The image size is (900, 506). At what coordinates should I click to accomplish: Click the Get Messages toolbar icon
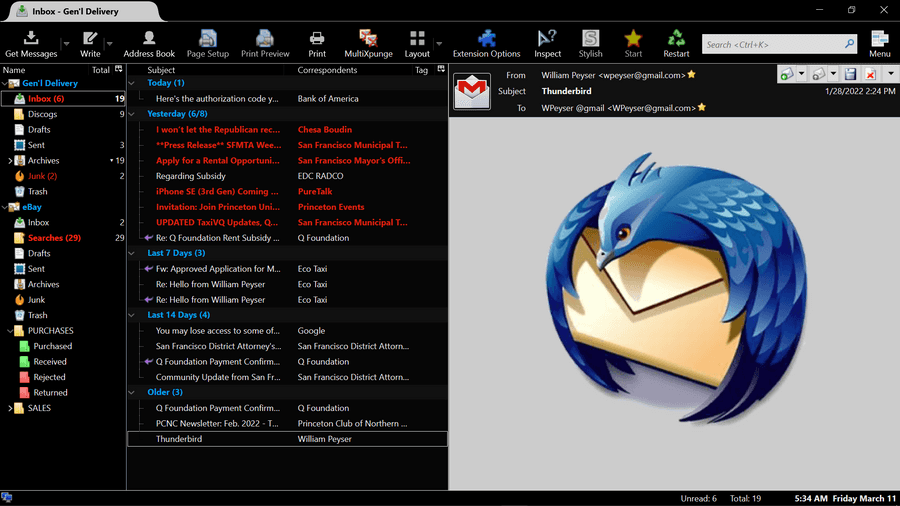[x=30, y=39]
